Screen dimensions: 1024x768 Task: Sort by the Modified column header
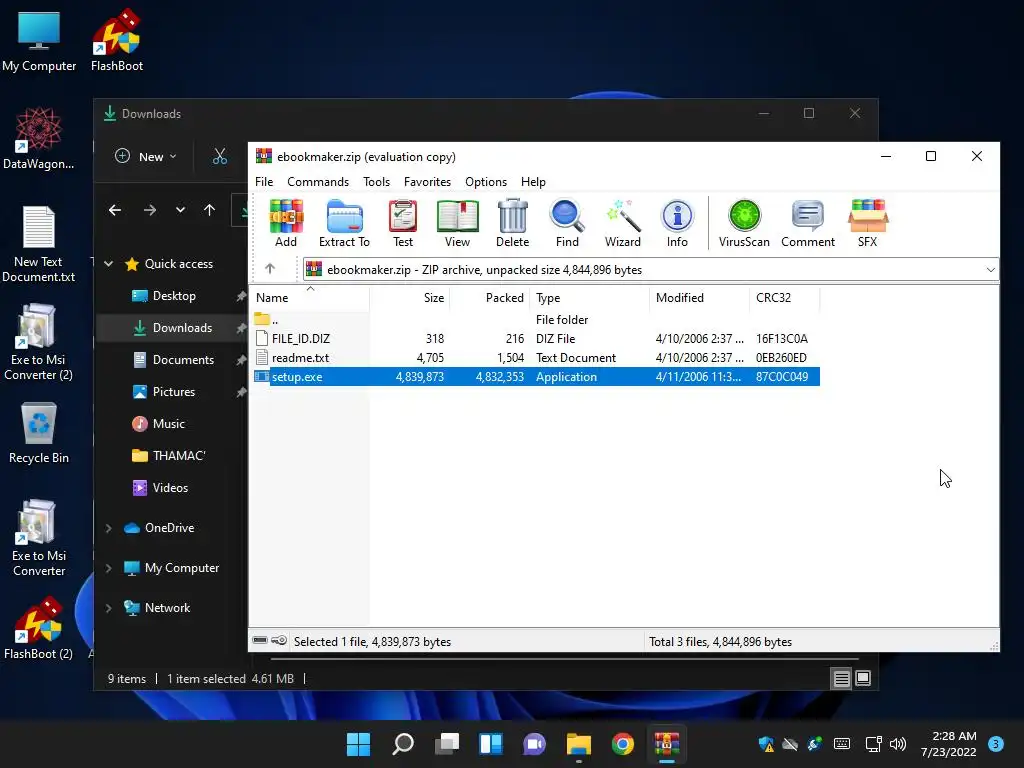click(x=699, y=298)
